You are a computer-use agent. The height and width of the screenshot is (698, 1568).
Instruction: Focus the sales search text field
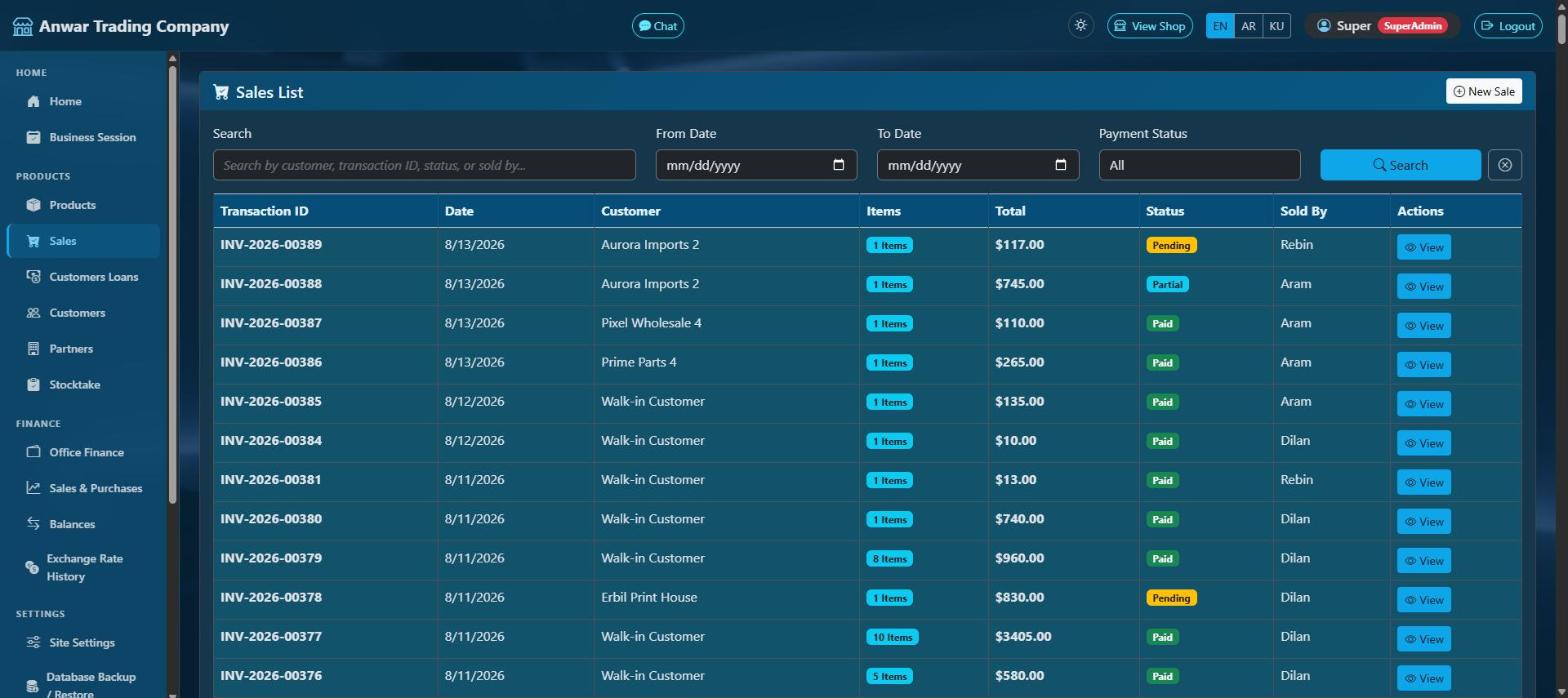424,165
